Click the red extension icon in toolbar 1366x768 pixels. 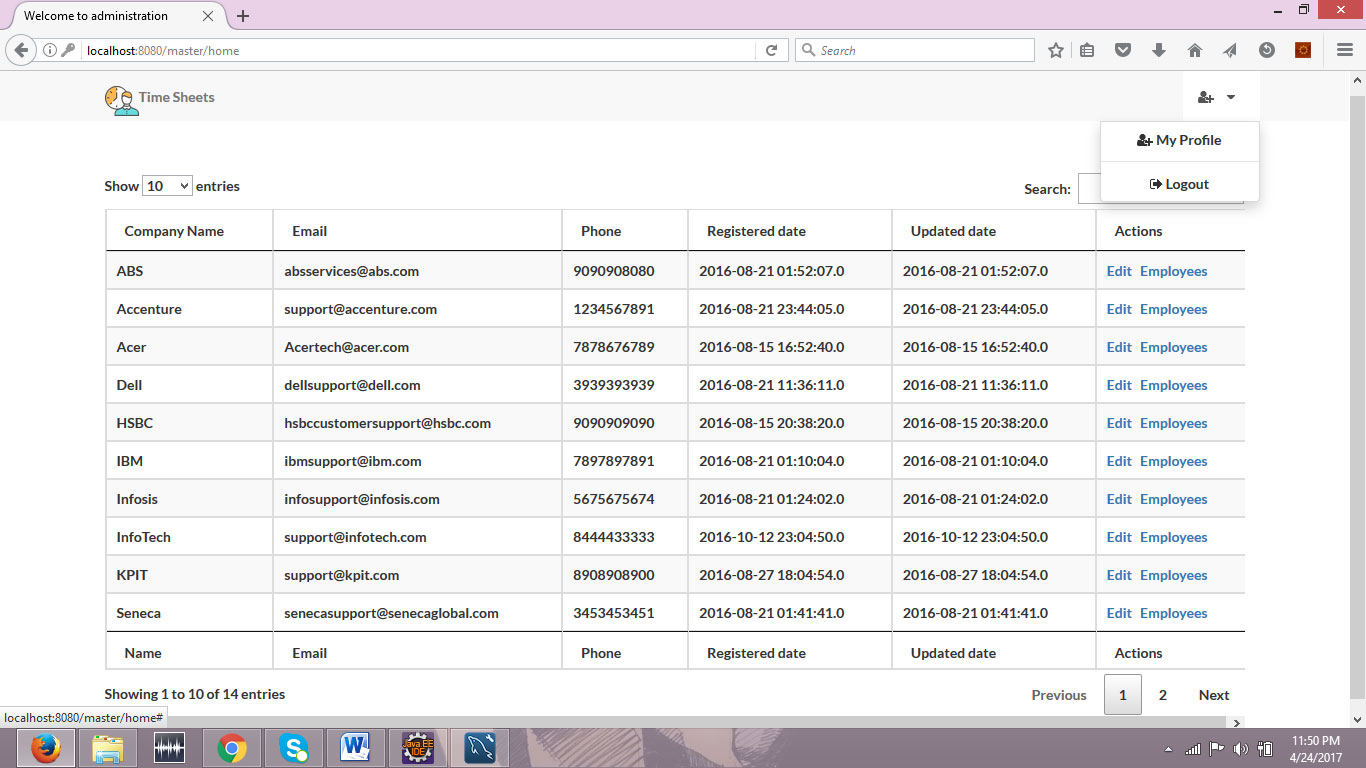point(1302,51)
